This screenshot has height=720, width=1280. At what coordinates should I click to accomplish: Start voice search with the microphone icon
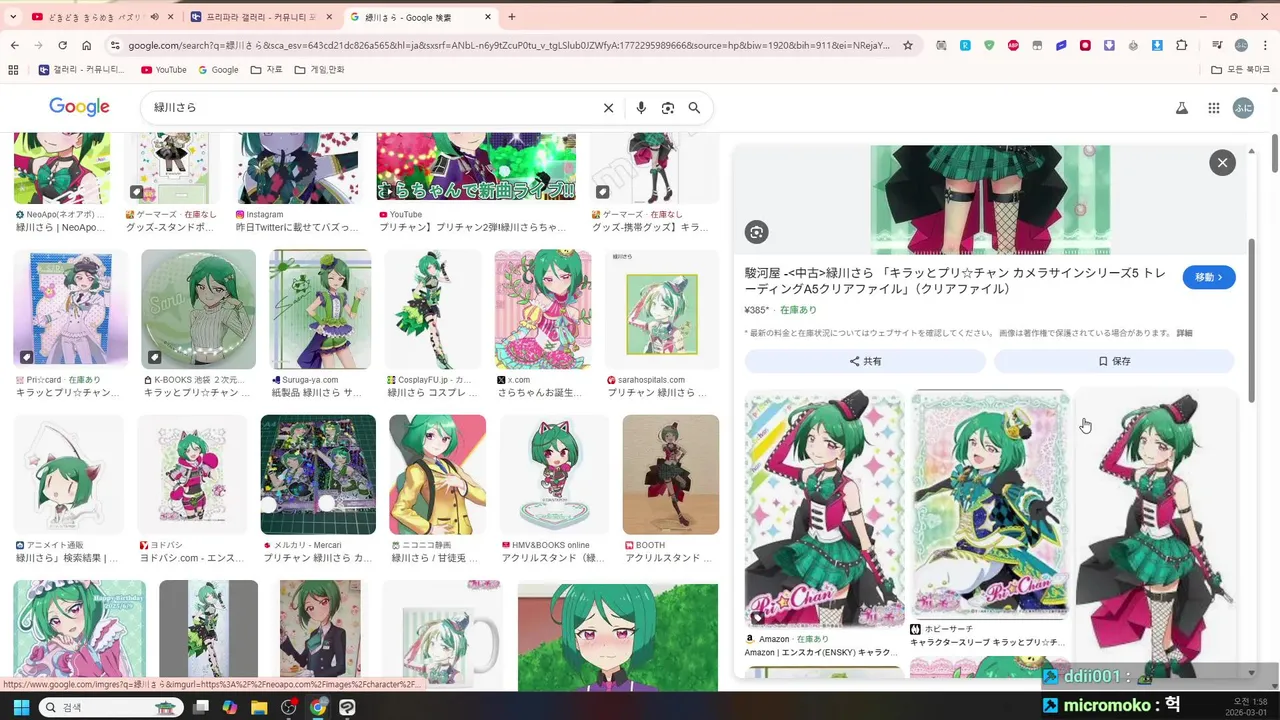(x=641, y=108)
